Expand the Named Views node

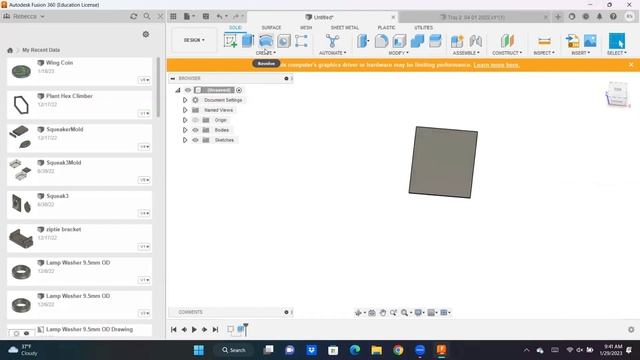pyautogui.click(x=185, y=110)
